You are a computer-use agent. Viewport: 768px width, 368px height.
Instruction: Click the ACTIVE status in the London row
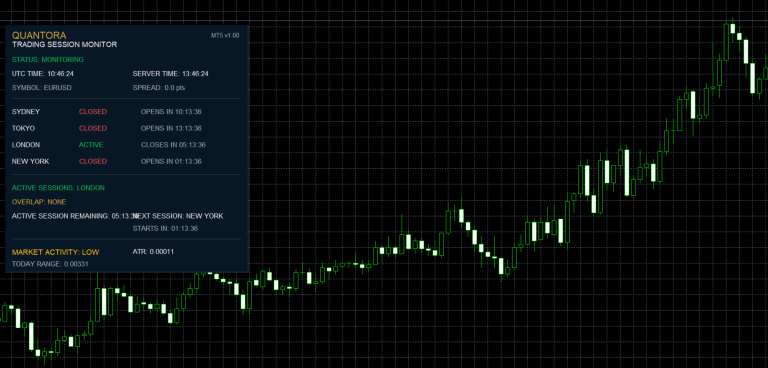91,145
